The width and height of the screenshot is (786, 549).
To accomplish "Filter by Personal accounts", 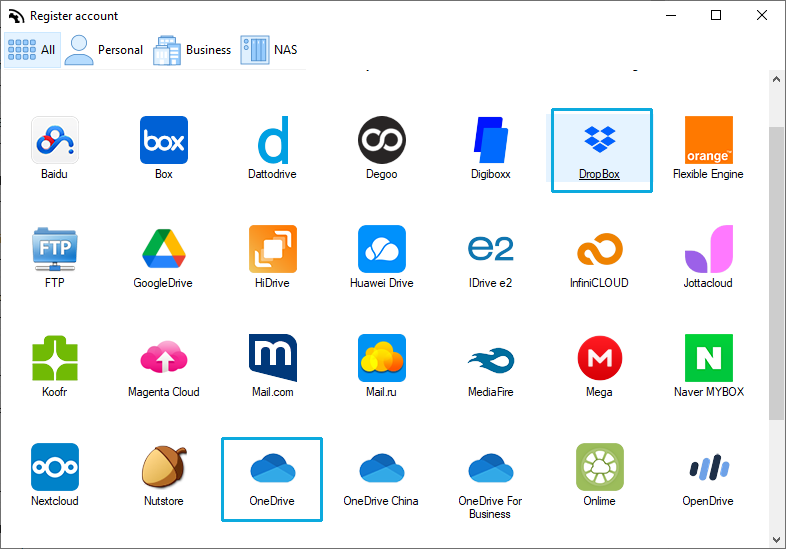I will coord(104,50).
